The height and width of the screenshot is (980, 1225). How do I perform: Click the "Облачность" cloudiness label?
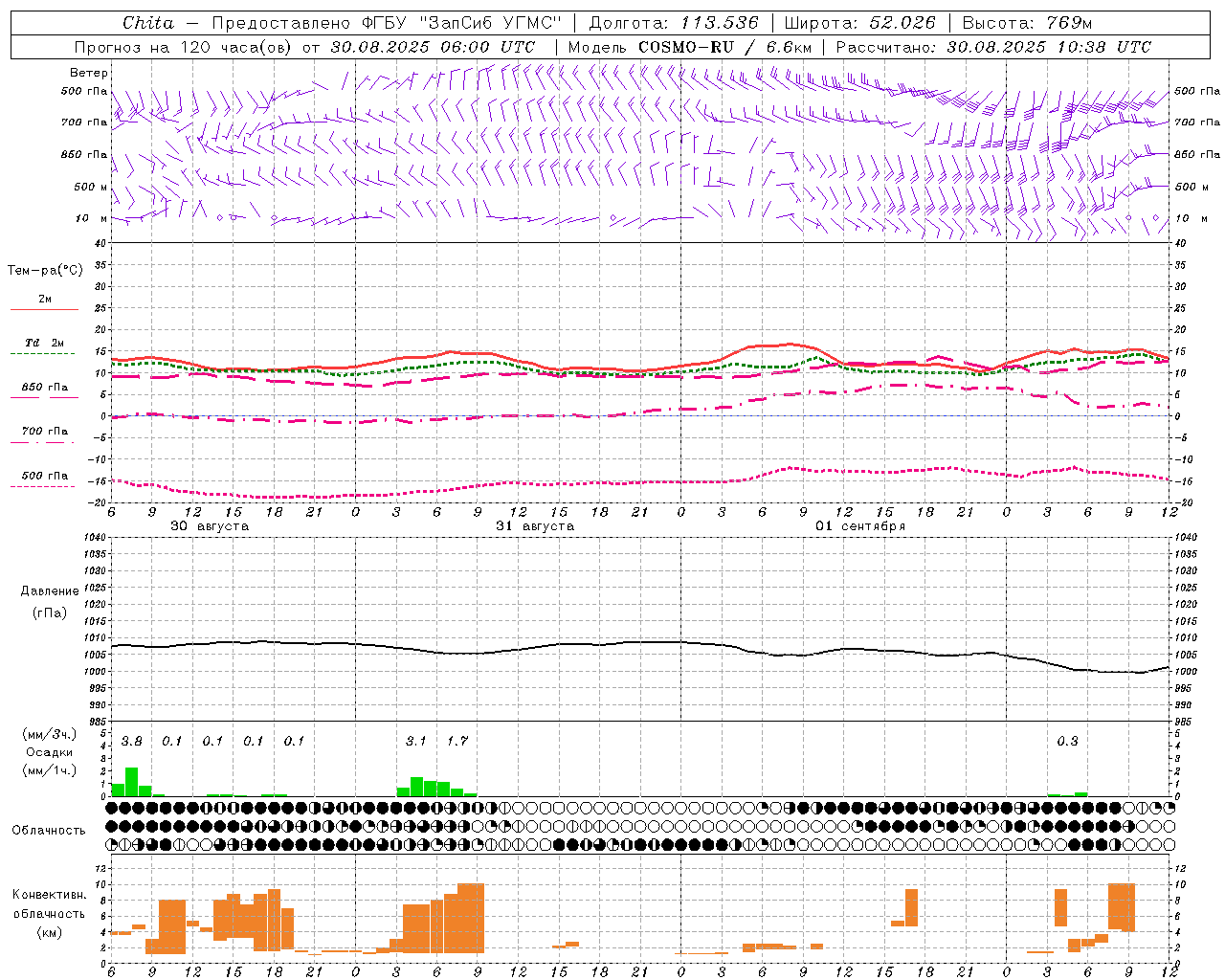pyautogui.click(x=49, y=831)
